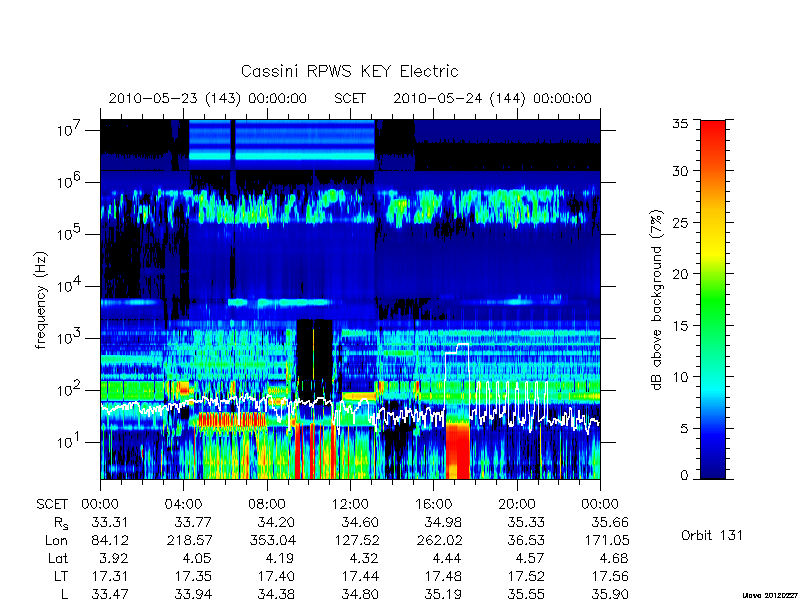Screen dimensions: 800x600
Task: Click the SCET 04:00 time label
Action: pyautogui.click(x=183, y=505)
